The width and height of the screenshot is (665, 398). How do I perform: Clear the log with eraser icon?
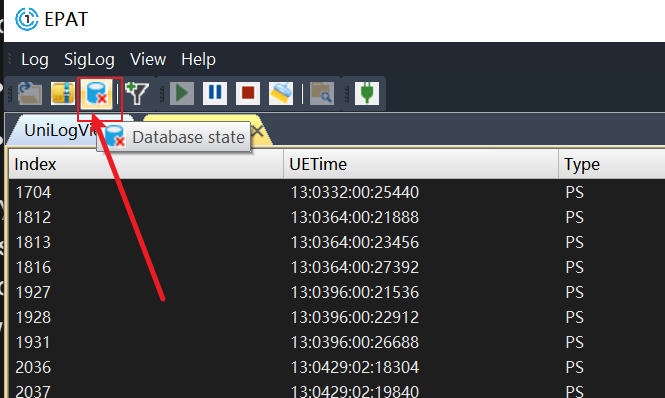pos(281,93)
